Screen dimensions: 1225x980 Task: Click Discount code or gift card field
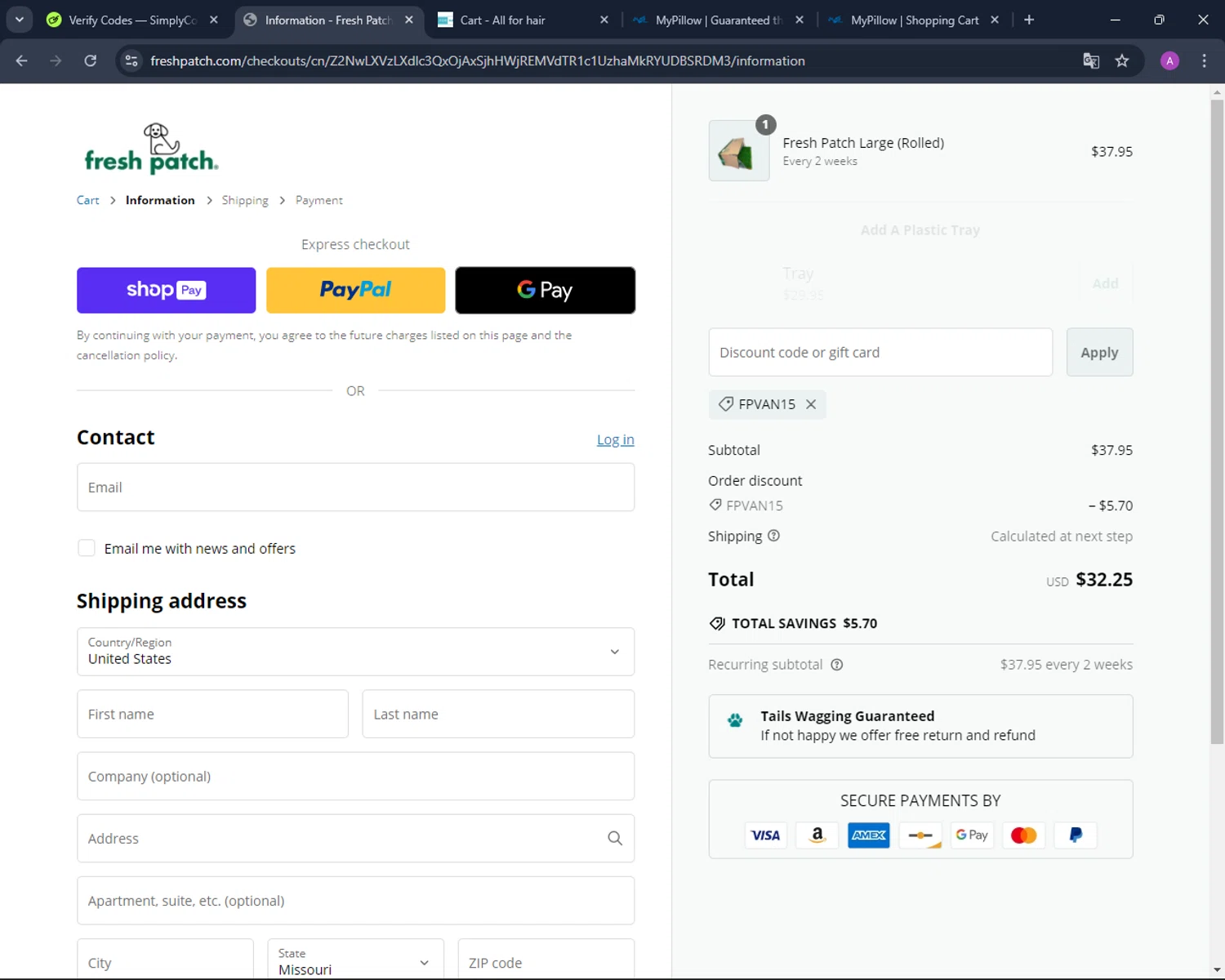[880, 352]
